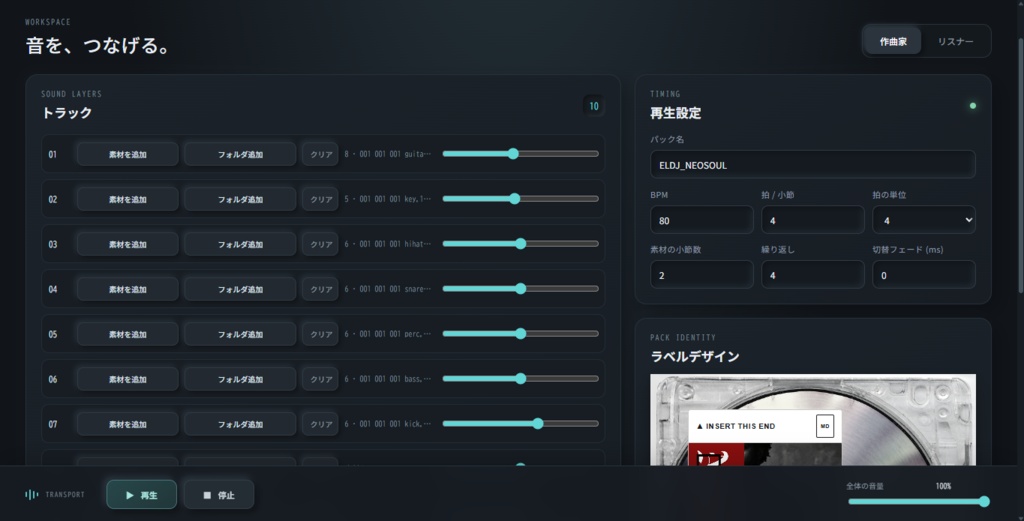Viewport: 1024px width, 521px height.
Task: Set track 03 hihat volume slider
Action: (x=520, y=244)
